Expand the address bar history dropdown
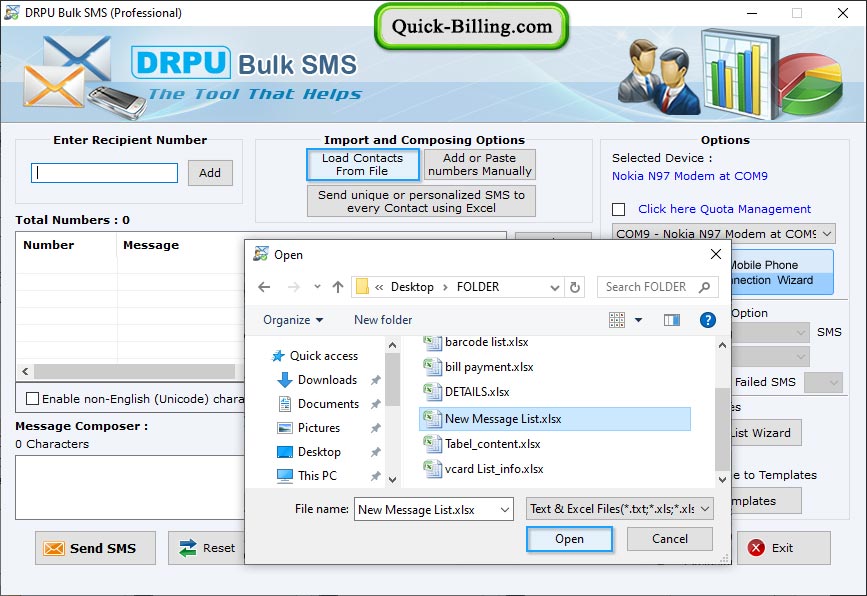The width and height of the screenshot is (867, 596). point(555,287)
